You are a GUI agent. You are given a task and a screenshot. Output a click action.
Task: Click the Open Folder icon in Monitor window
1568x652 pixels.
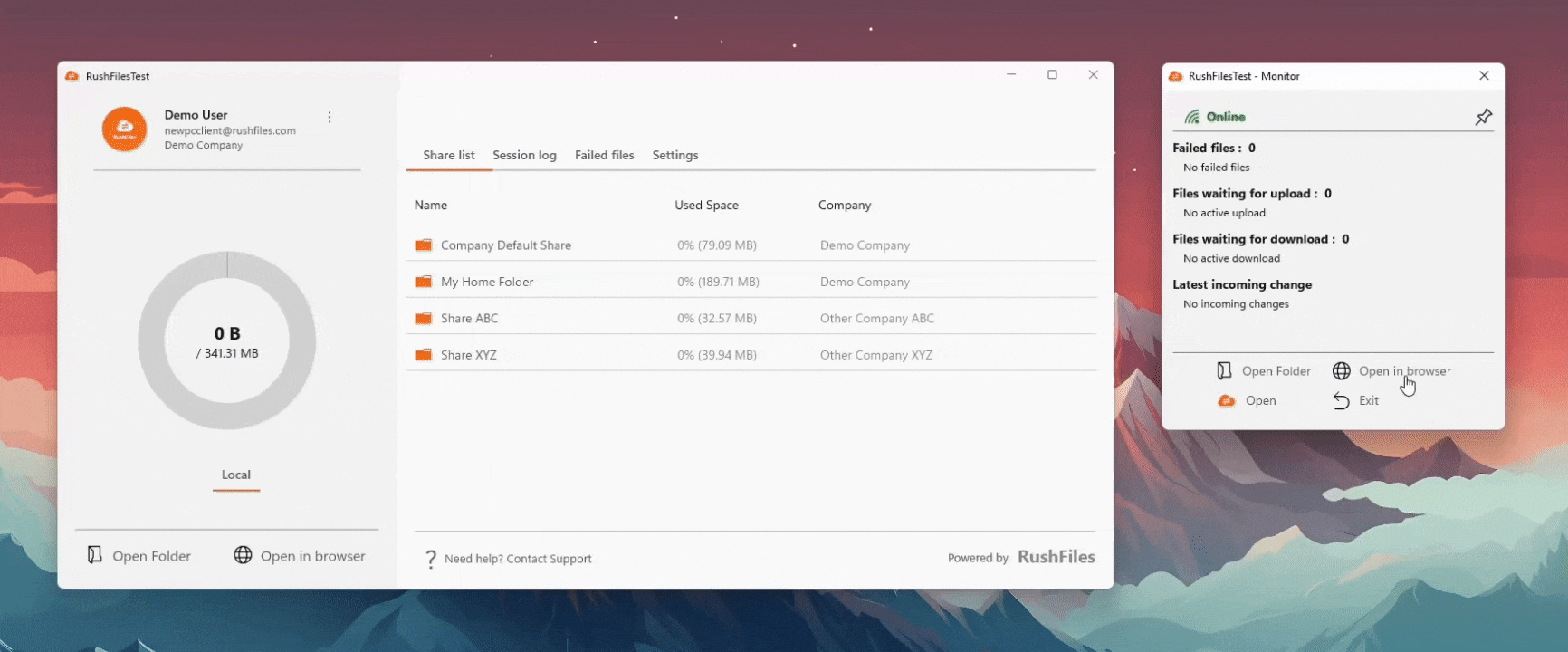1224,371
